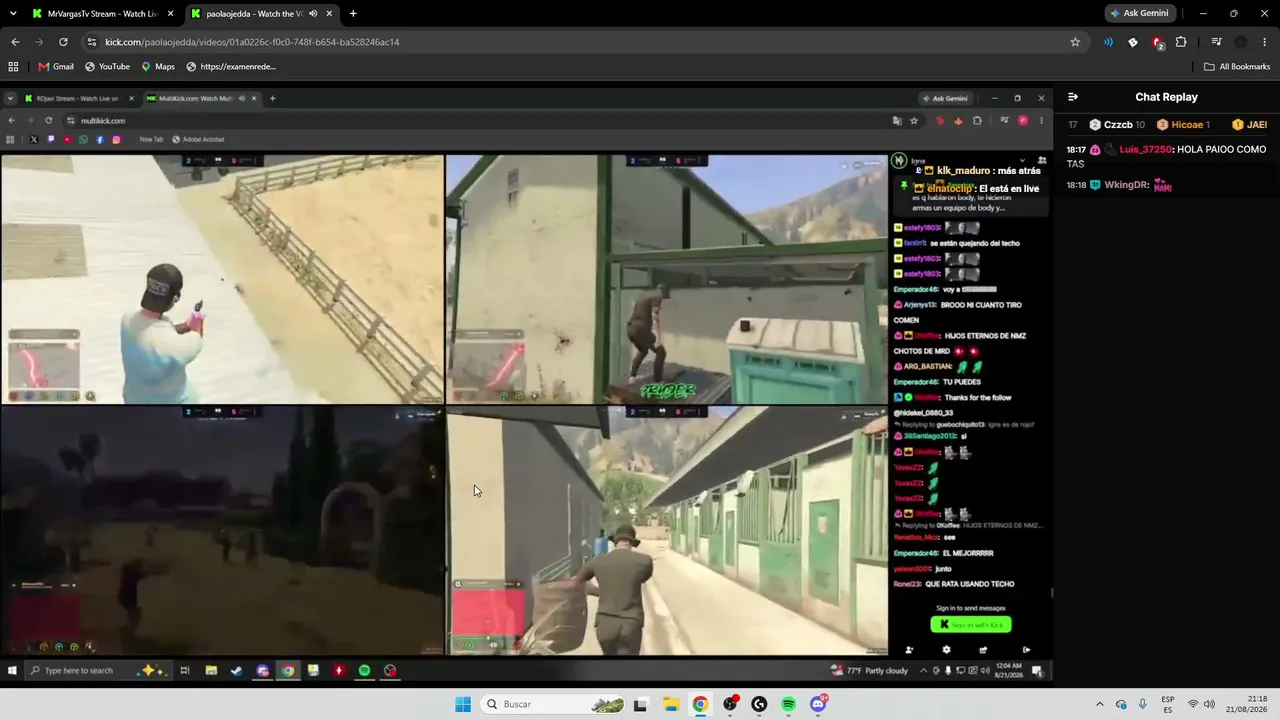Open the Windows Start menu
The height and width of the screenshot is (720, 1280).
tap(462, 704)
